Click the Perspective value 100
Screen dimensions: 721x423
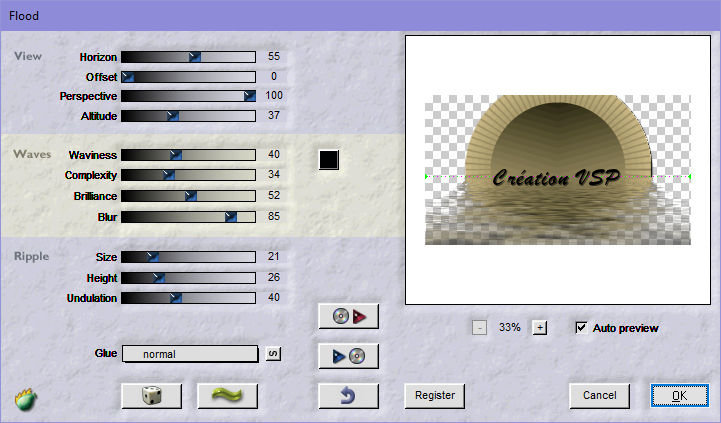coord(274,95)
